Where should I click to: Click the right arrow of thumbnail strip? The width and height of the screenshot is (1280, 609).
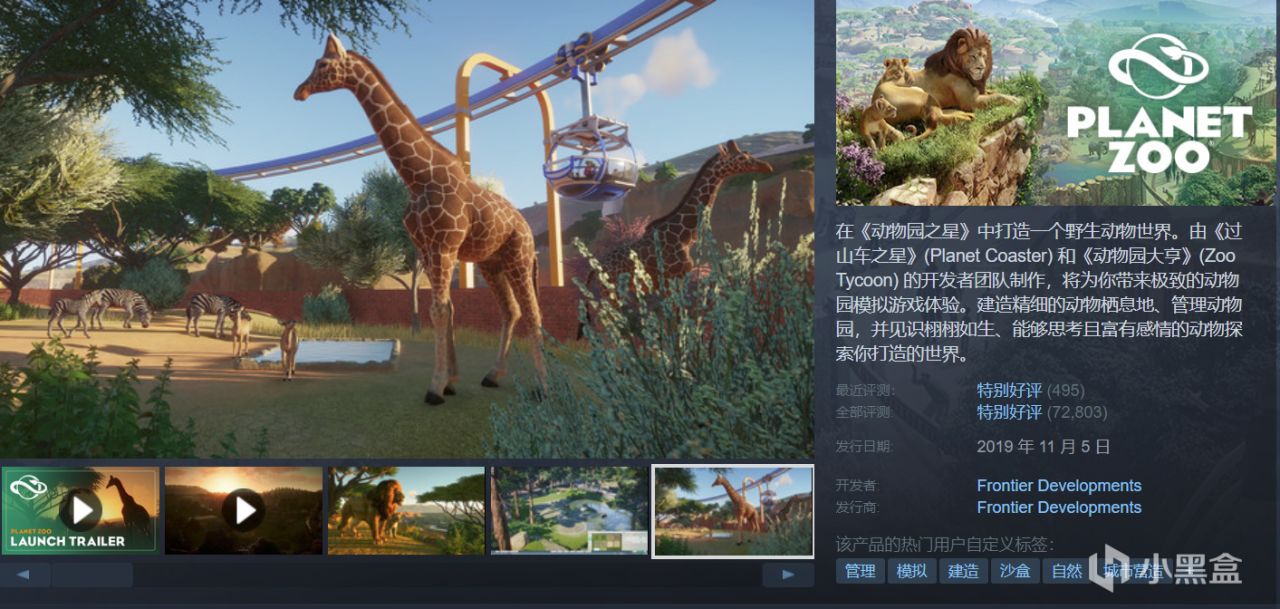click(x=788, y=575)
